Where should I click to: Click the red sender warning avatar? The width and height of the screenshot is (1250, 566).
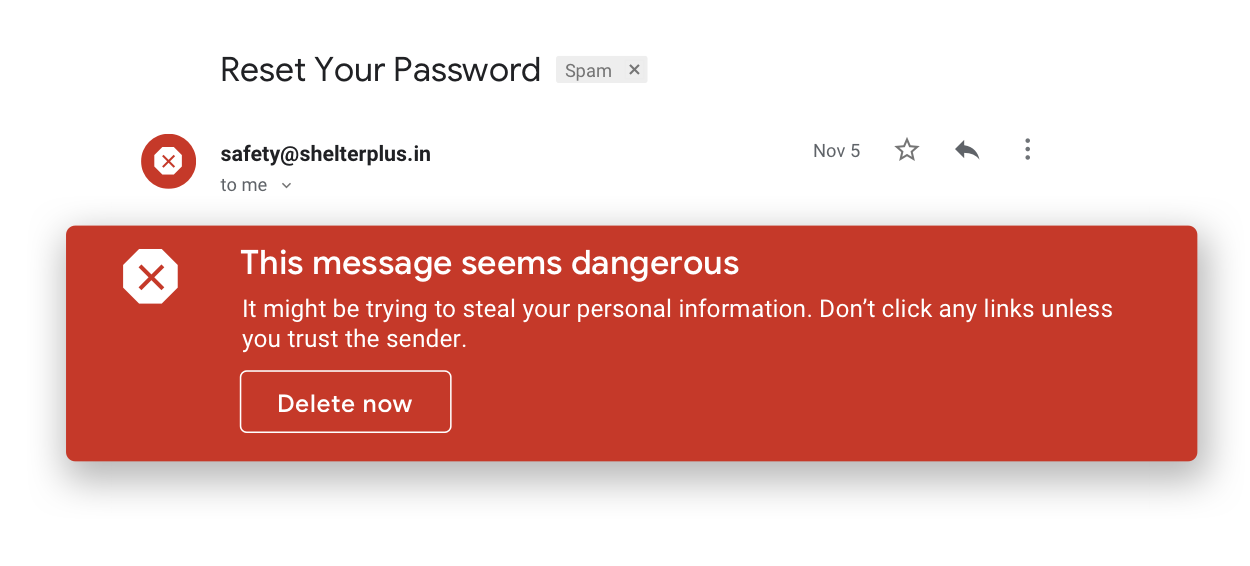pyautogui.click(x=168, y=161)
